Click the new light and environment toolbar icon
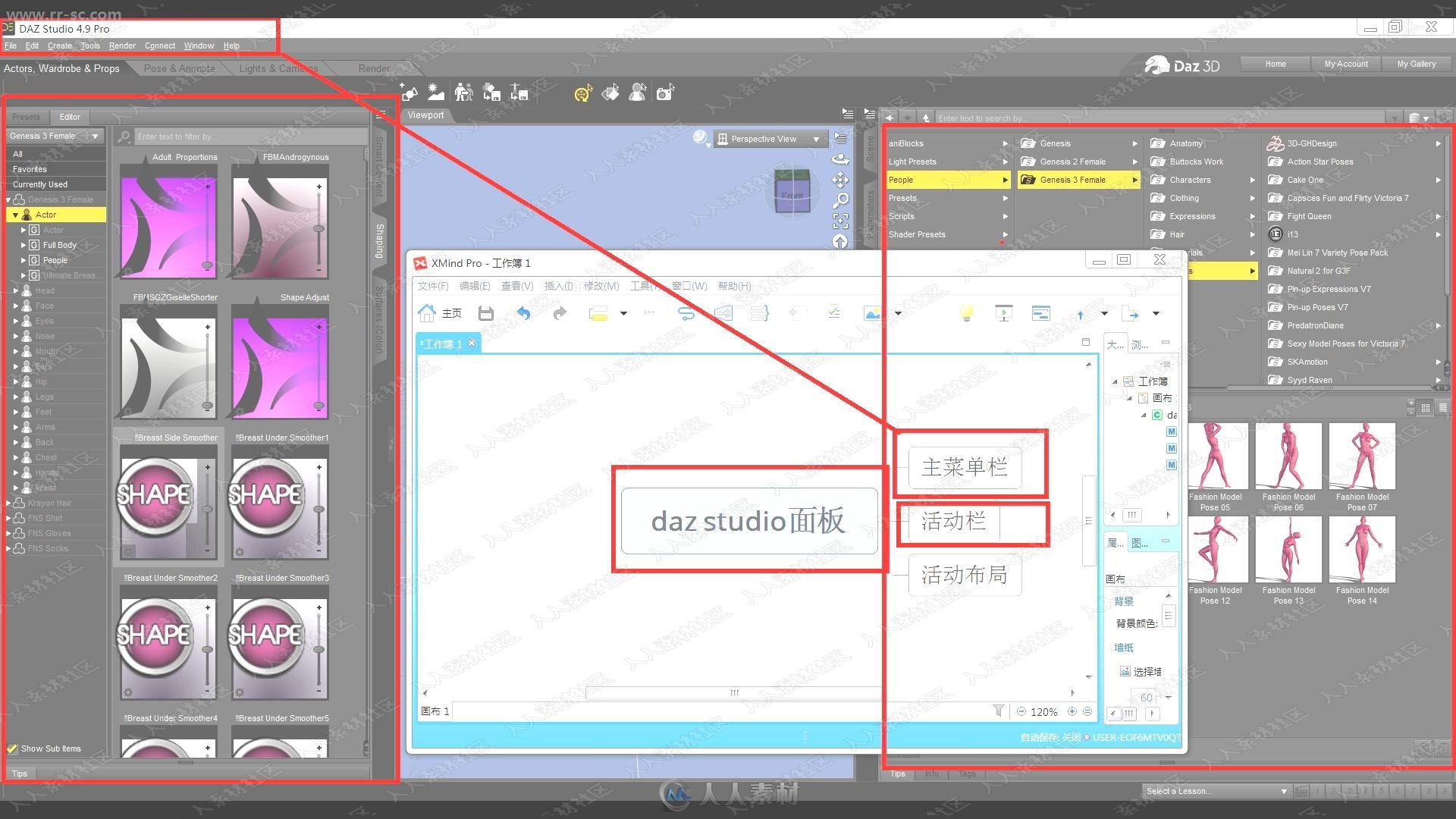The height and width of the screenshot is (819, 1456). pyautogui.click(x=436, y=93)
